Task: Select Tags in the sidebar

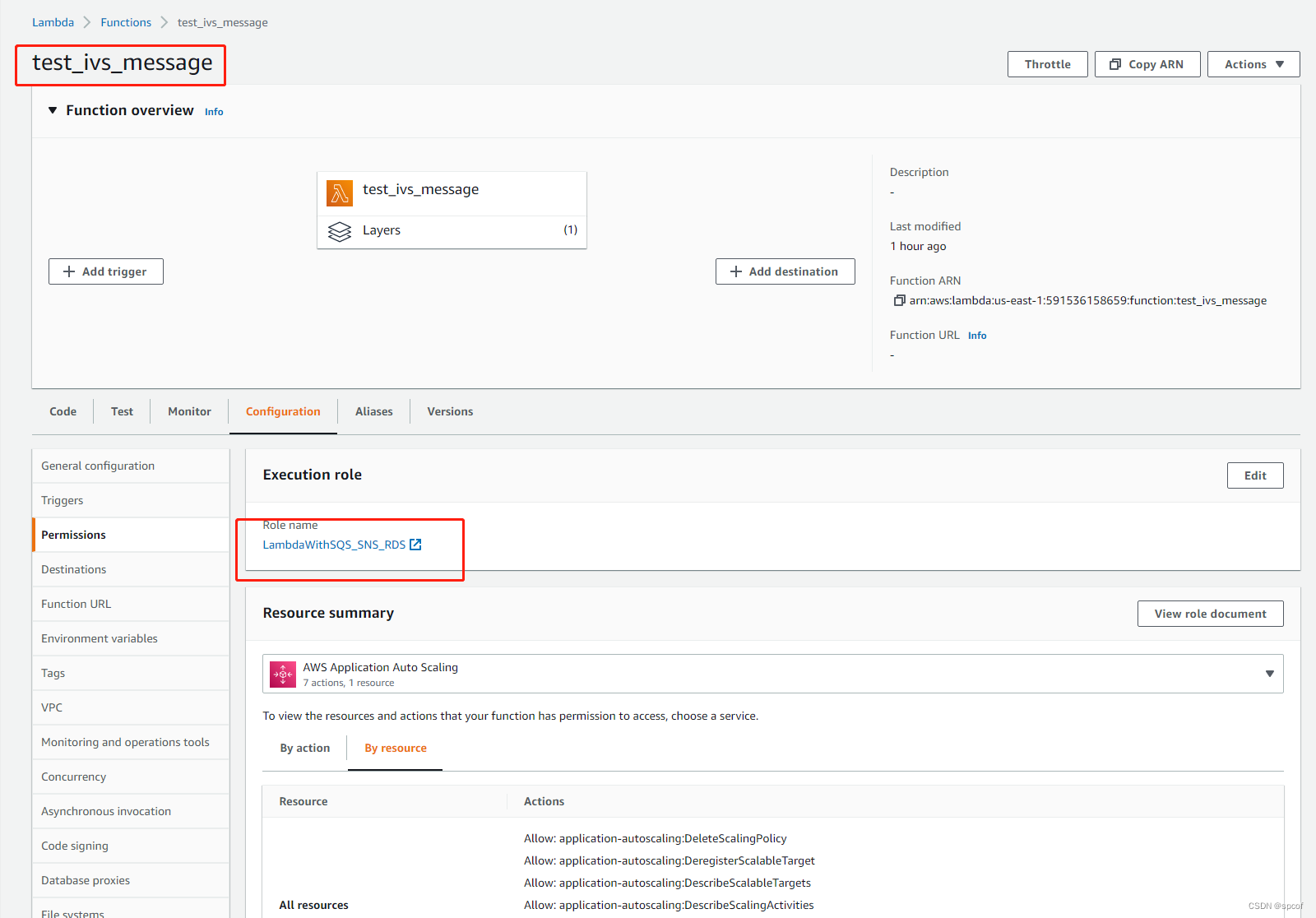Action: pos(131,673)
